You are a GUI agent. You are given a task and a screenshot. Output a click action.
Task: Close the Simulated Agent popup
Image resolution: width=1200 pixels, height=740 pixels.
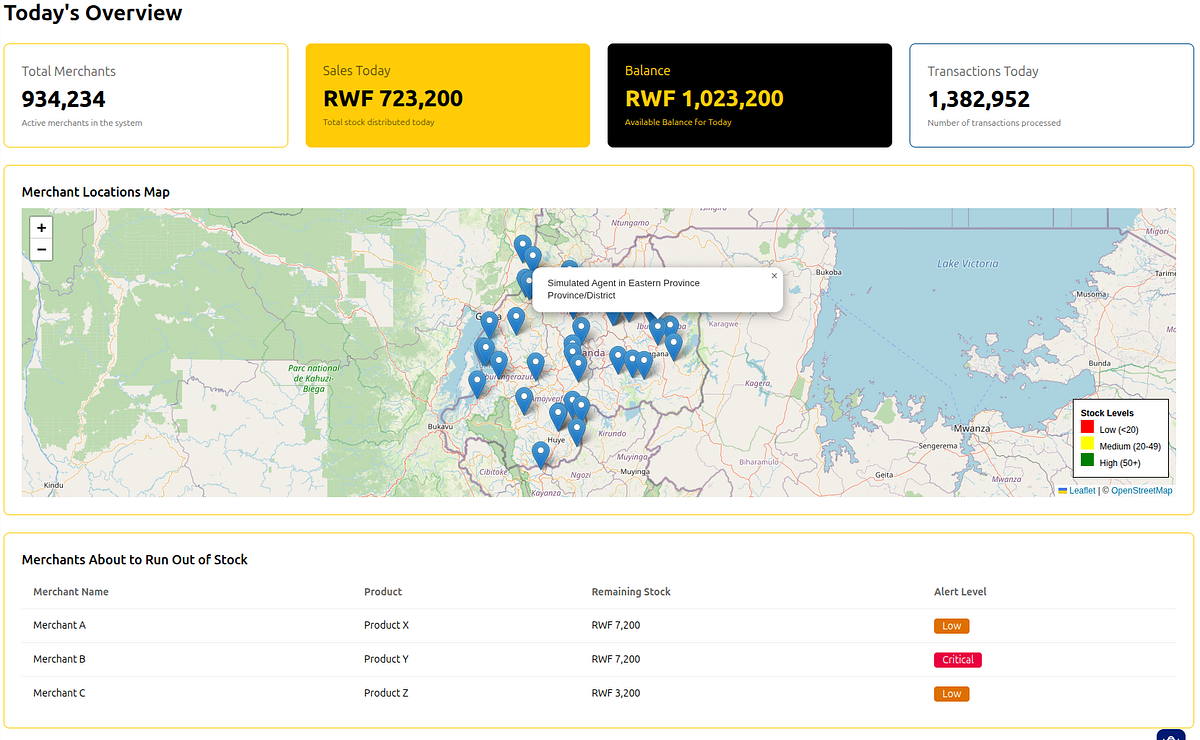[x=774, y=276]
